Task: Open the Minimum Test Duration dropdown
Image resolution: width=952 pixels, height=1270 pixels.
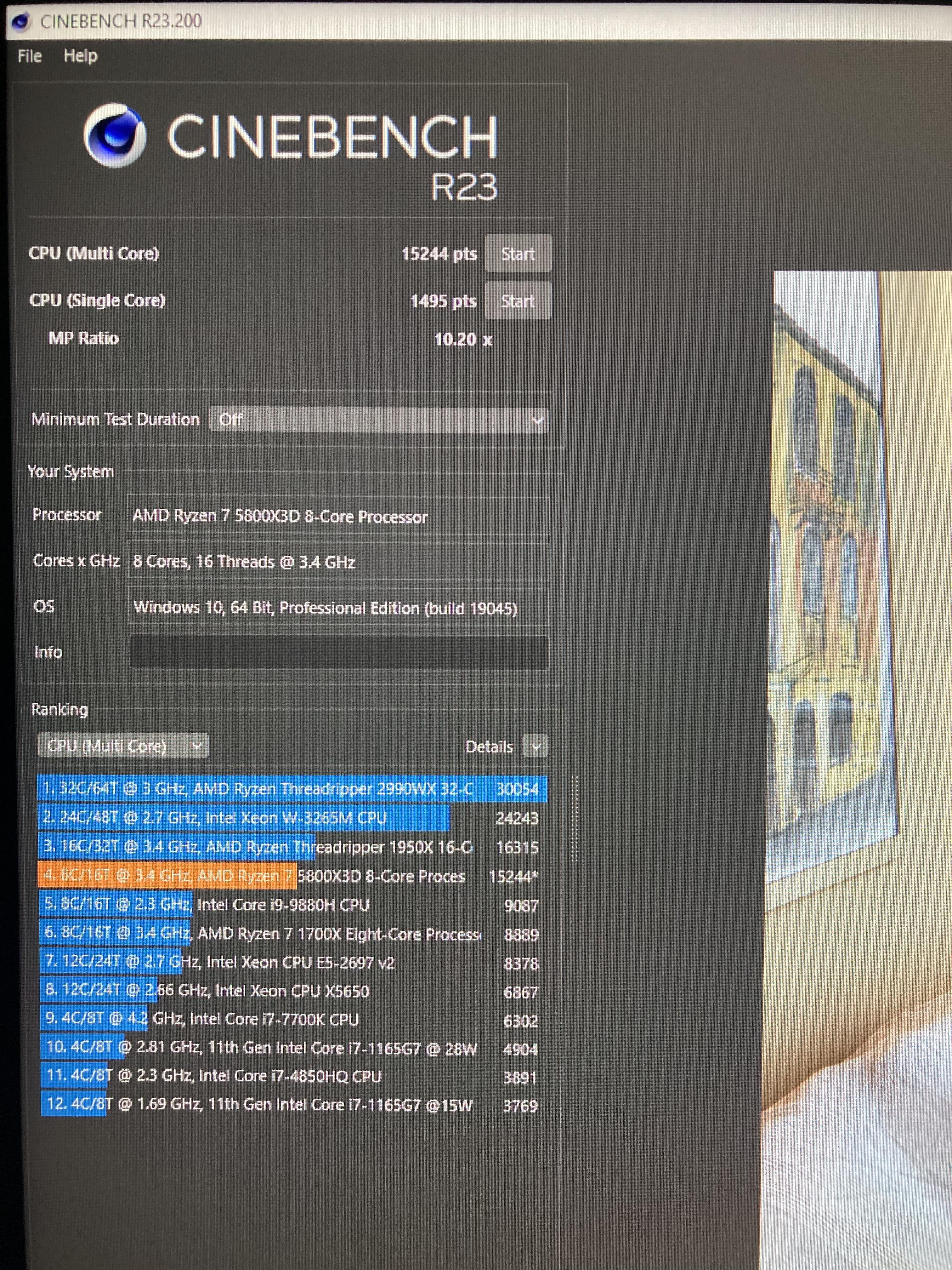Action: (x=379, y=420)
